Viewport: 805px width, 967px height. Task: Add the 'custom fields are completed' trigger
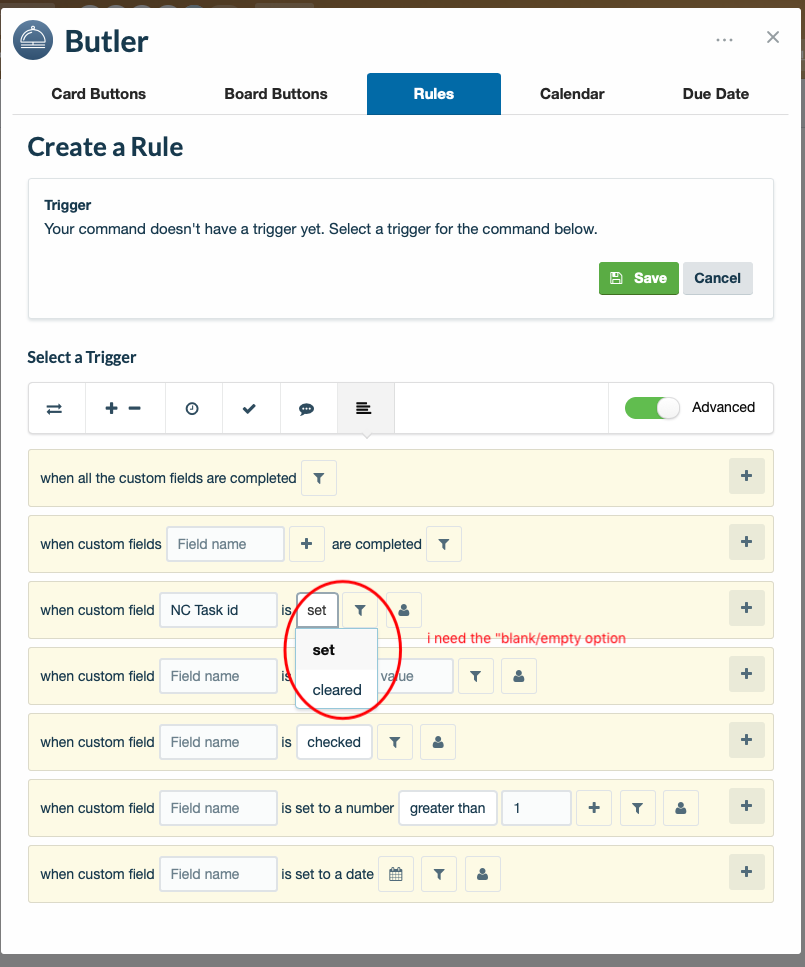coord(746,541)
